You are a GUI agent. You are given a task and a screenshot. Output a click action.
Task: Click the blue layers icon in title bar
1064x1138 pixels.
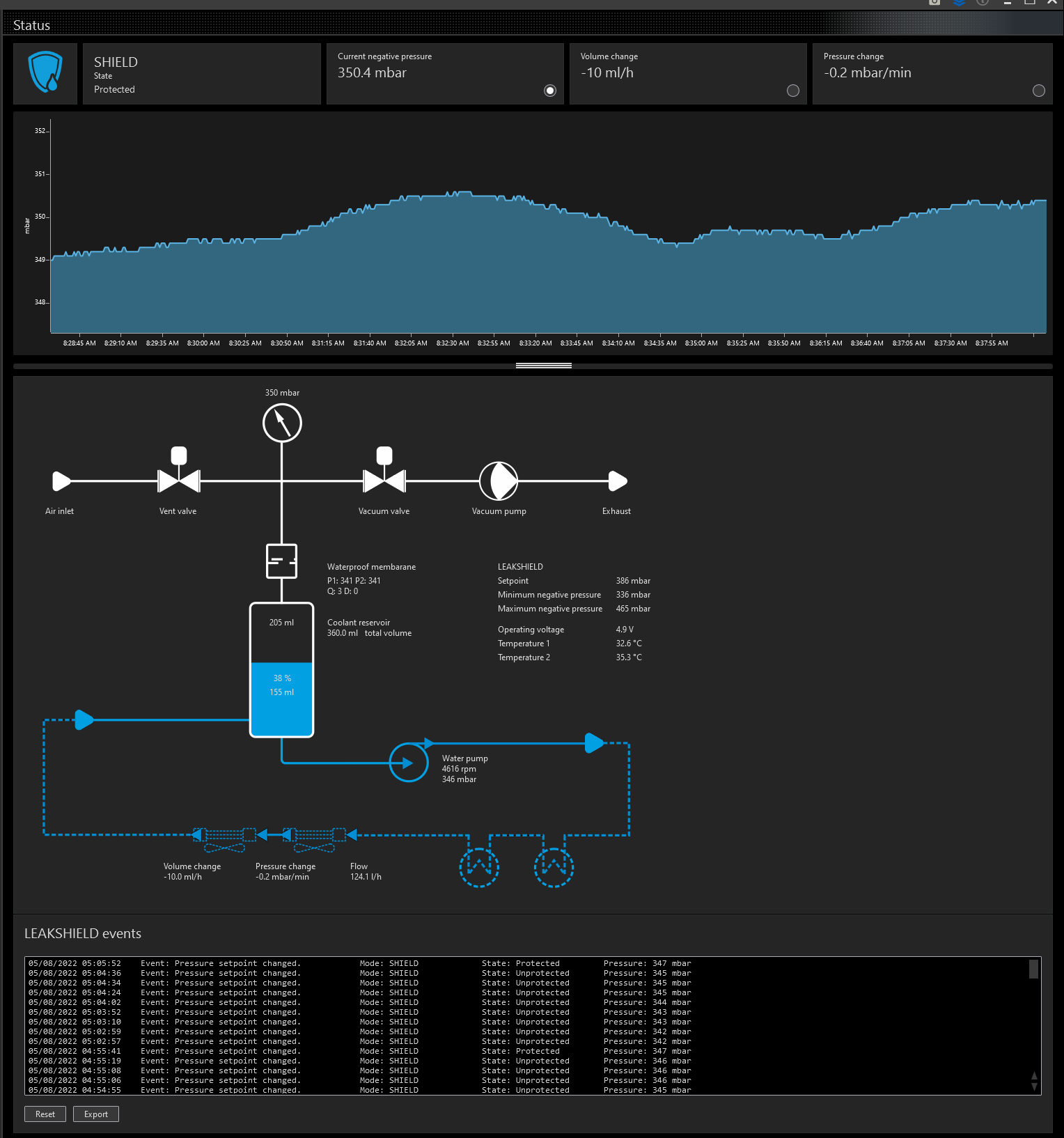coord(959,2)
